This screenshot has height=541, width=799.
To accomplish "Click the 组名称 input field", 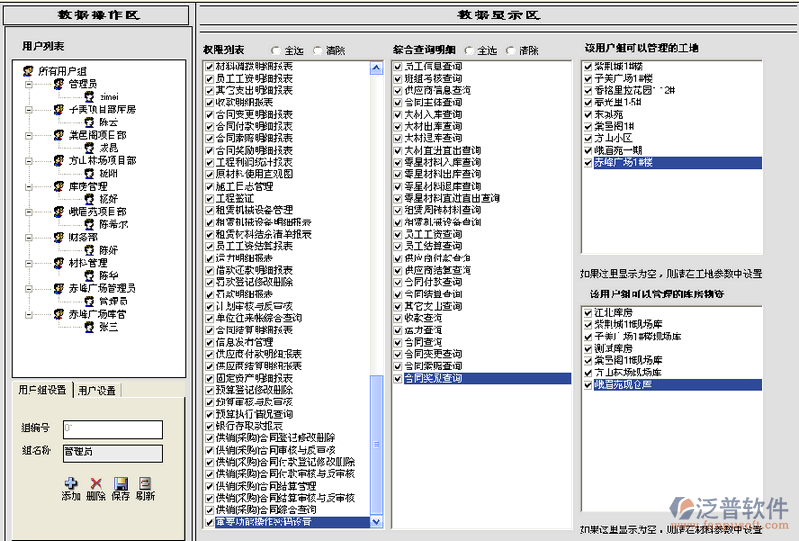I will [x=111, y=451].
